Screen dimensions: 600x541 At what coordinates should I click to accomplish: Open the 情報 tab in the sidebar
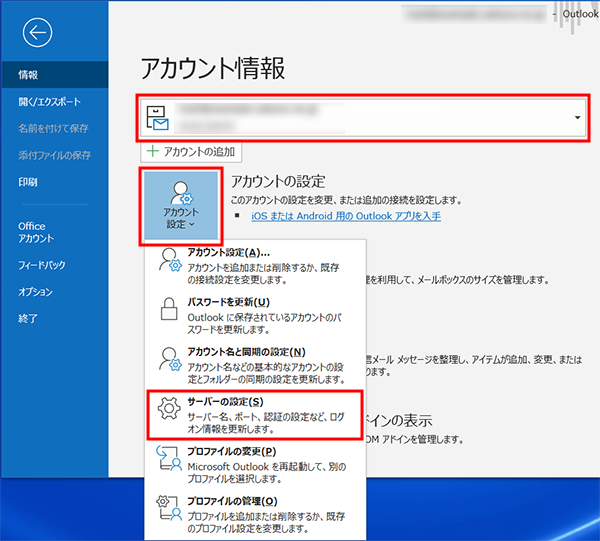[28, 74]
